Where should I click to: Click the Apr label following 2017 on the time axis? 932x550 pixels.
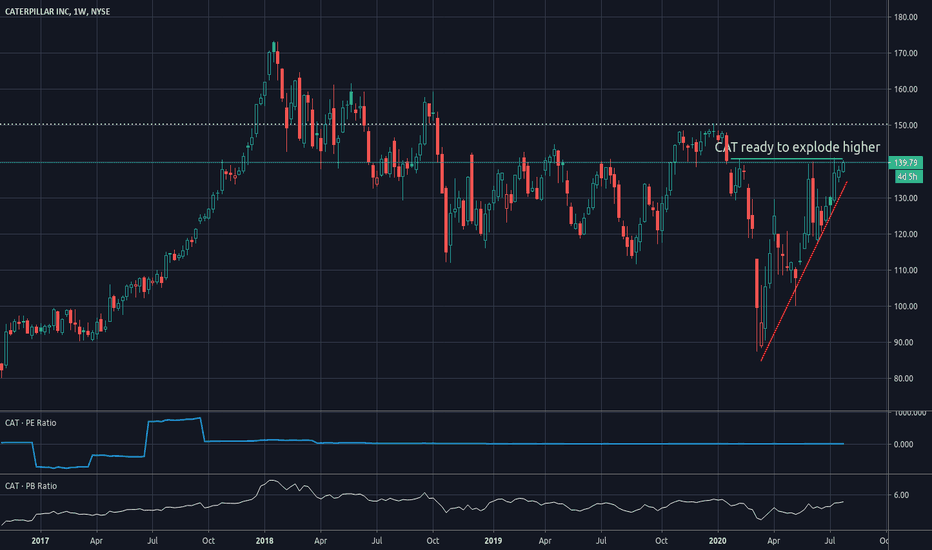pyautogui.click(x=96, y=541)
